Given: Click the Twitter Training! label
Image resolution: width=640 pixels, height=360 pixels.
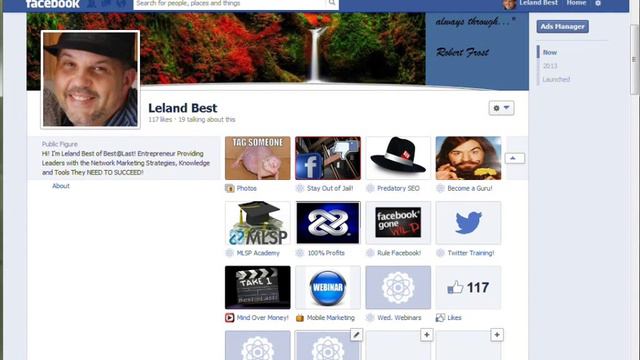Looking at the screenshot, I should (x=471, y=253).
